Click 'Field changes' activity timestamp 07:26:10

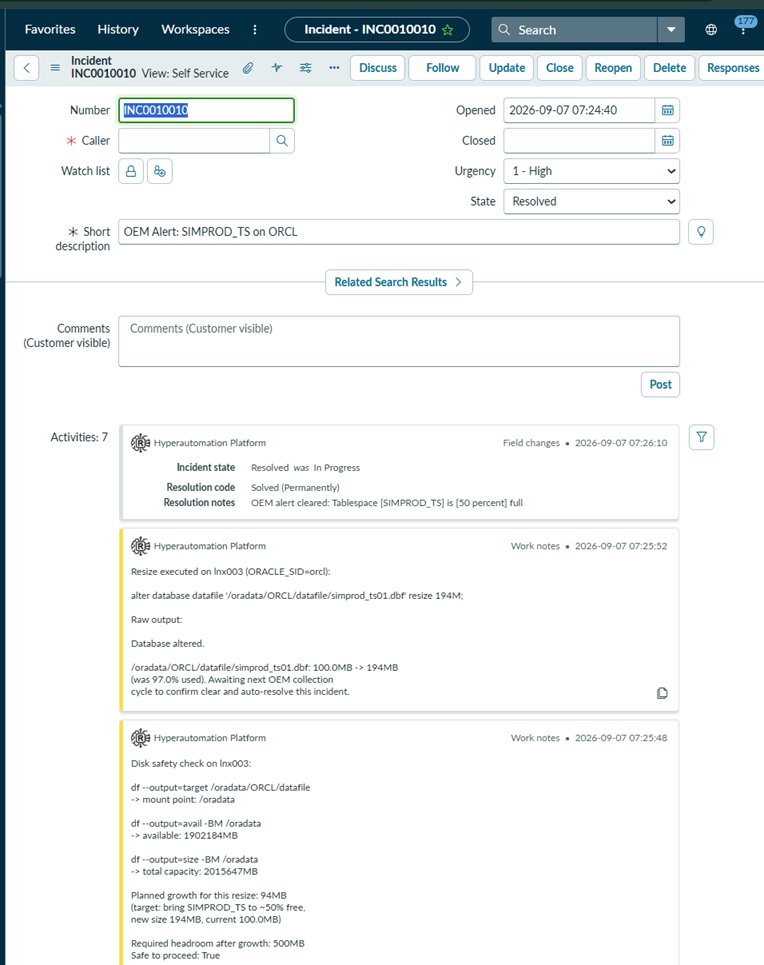[x=621, y=443]
